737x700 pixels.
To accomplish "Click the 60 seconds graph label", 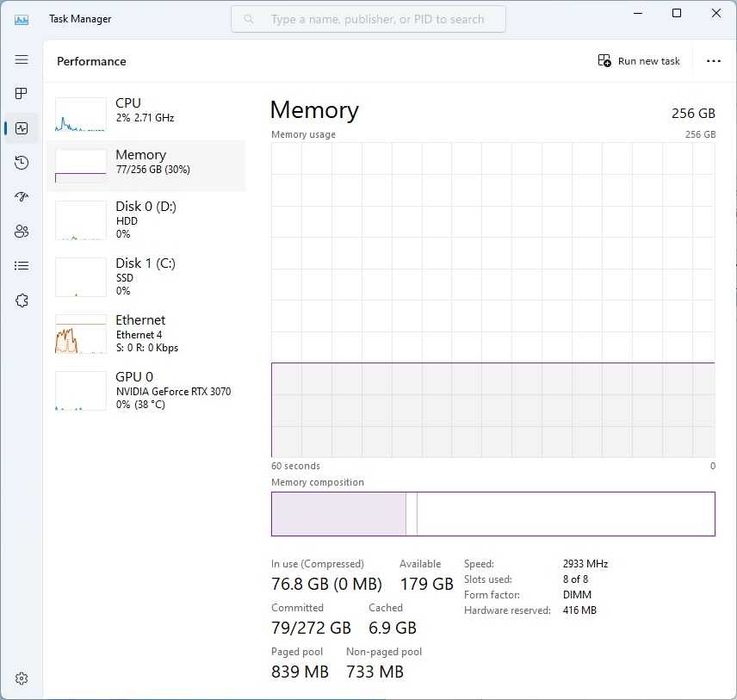I will coord(296,466).
